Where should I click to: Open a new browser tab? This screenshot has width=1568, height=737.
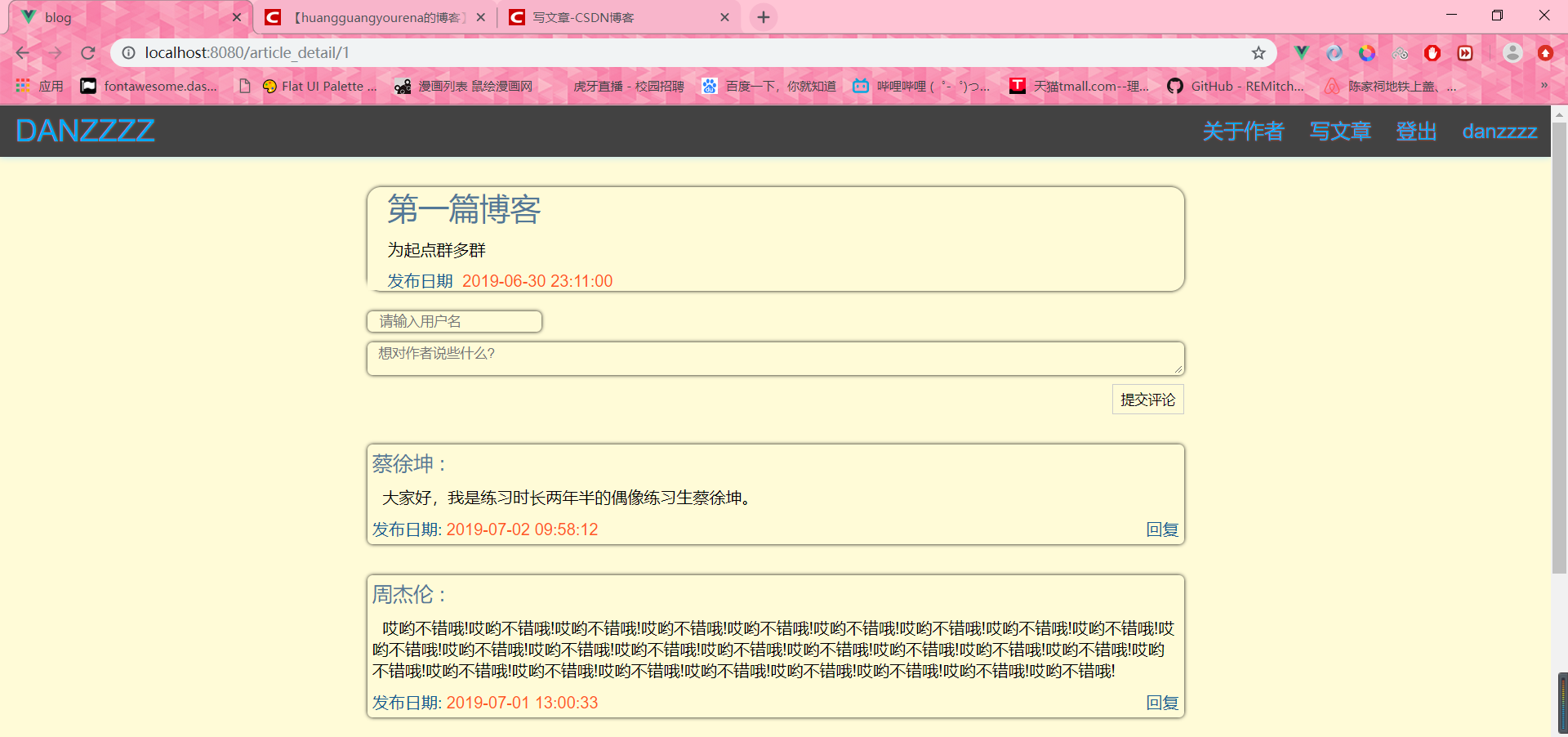point(763,16)
